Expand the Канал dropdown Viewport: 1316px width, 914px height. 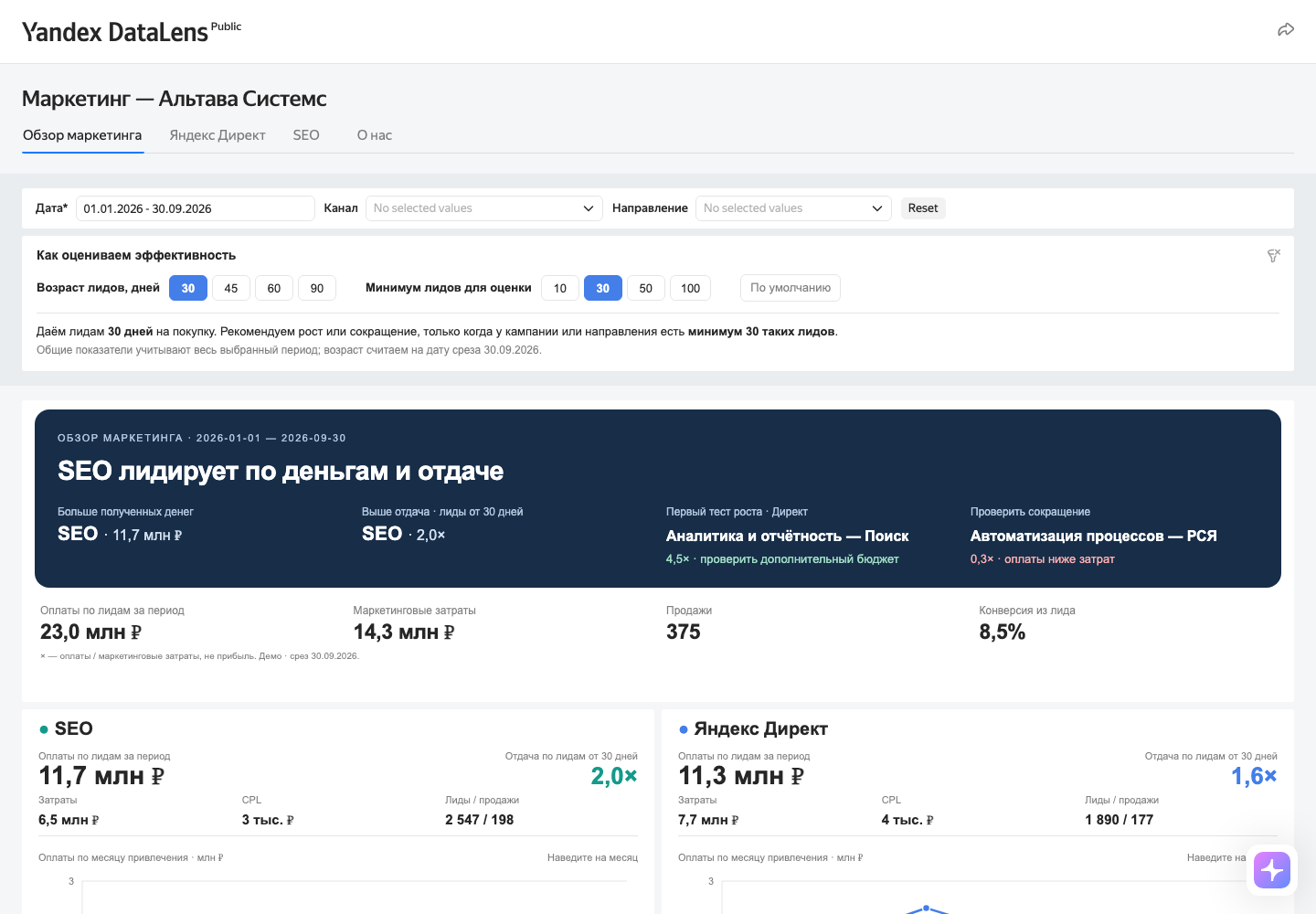[484, 208]
